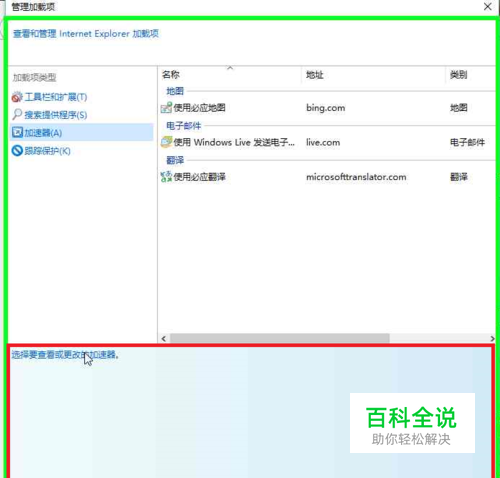This screenshot has width=500, height=478.
Task: Click the Accelerators (加速器) icon
Action: tap(17, 133)
